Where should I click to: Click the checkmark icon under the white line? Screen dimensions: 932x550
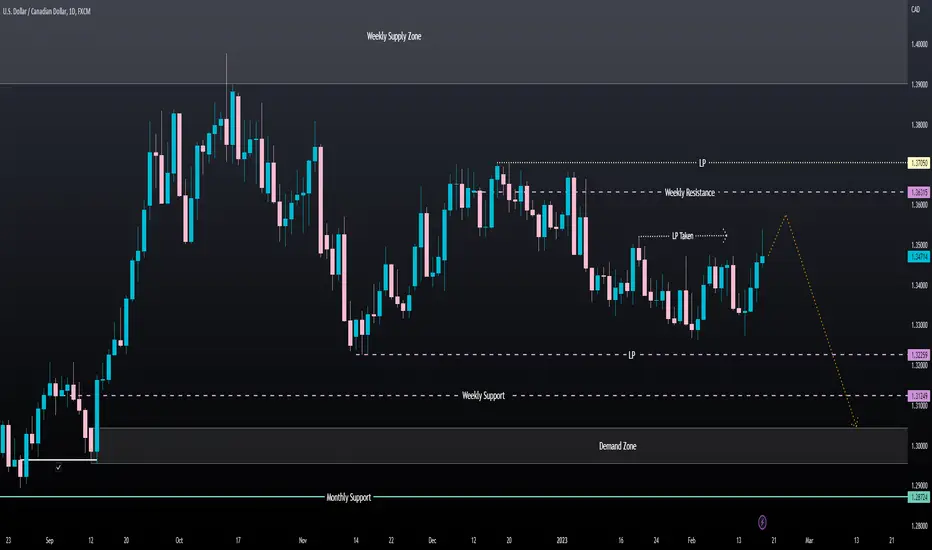click(x=58, y=468)
